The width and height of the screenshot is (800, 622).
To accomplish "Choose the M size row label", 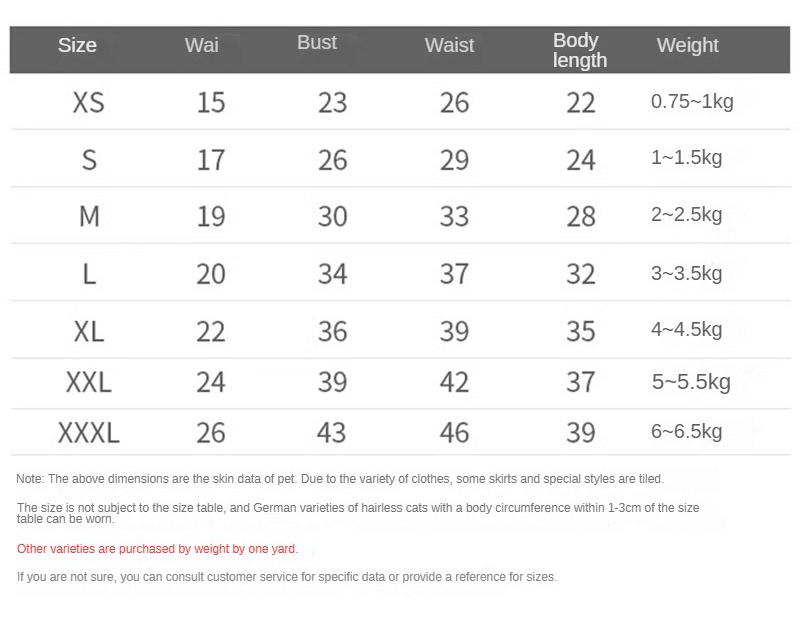I will (88, 216).
